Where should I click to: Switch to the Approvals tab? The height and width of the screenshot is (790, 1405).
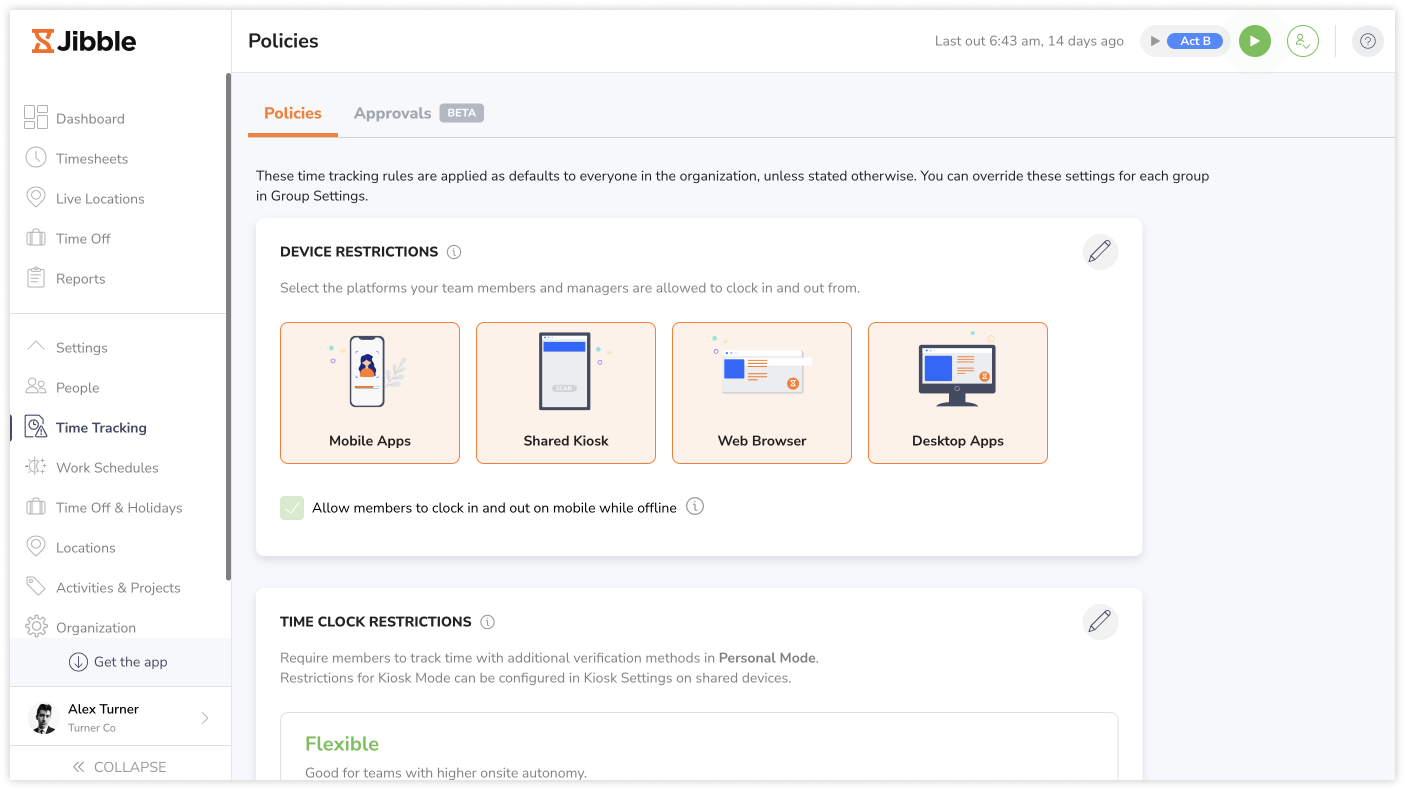tap(392, 113)
